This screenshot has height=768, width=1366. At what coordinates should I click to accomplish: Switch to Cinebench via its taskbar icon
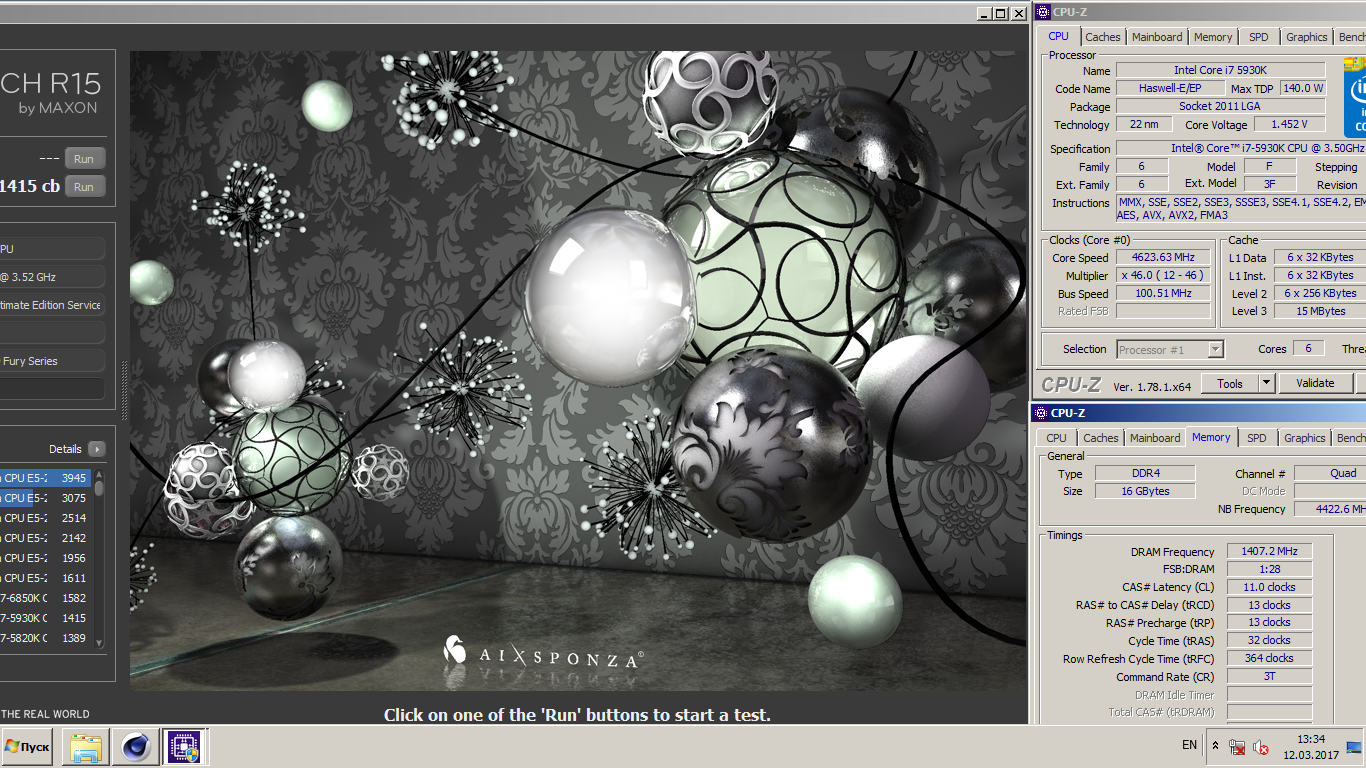pos(134,747)
